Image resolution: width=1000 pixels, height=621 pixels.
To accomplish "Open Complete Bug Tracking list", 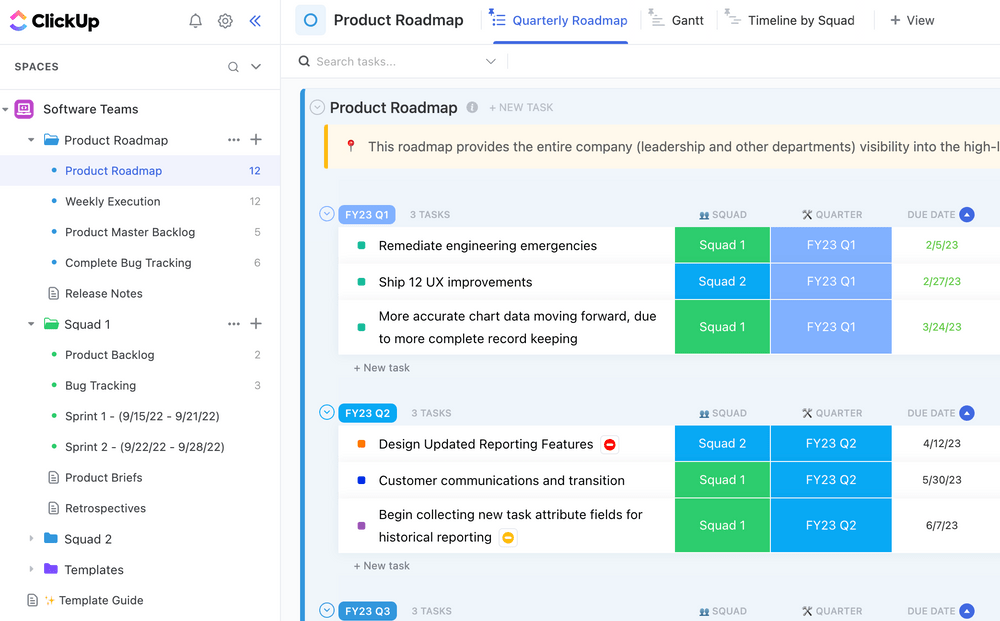I will (x=128, y=263).
